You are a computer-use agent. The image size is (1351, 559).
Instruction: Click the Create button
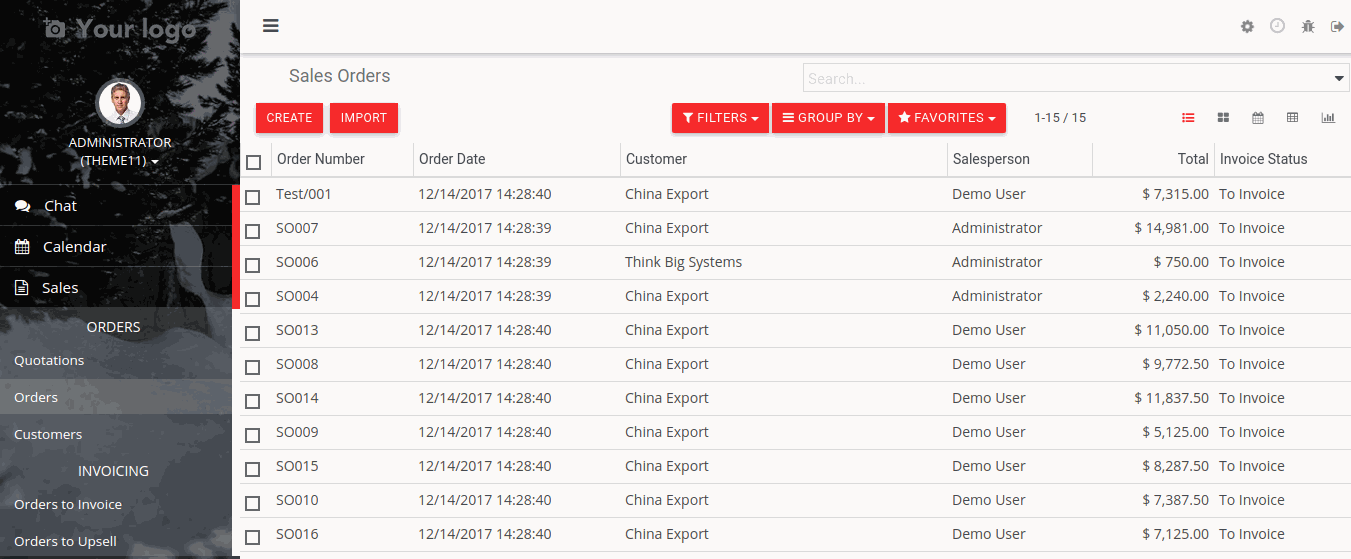[289, 118]
